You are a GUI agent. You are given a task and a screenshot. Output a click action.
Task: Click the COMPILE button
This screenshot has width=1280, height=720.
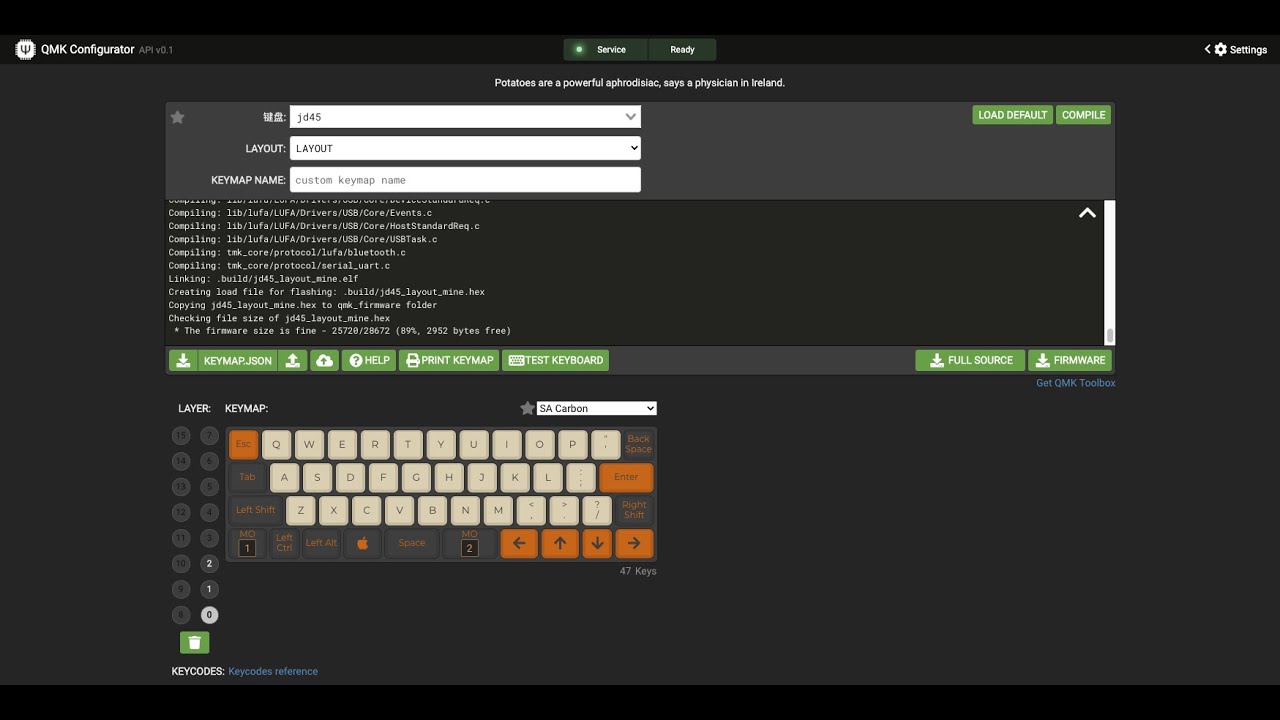[x=1084, y=115]
